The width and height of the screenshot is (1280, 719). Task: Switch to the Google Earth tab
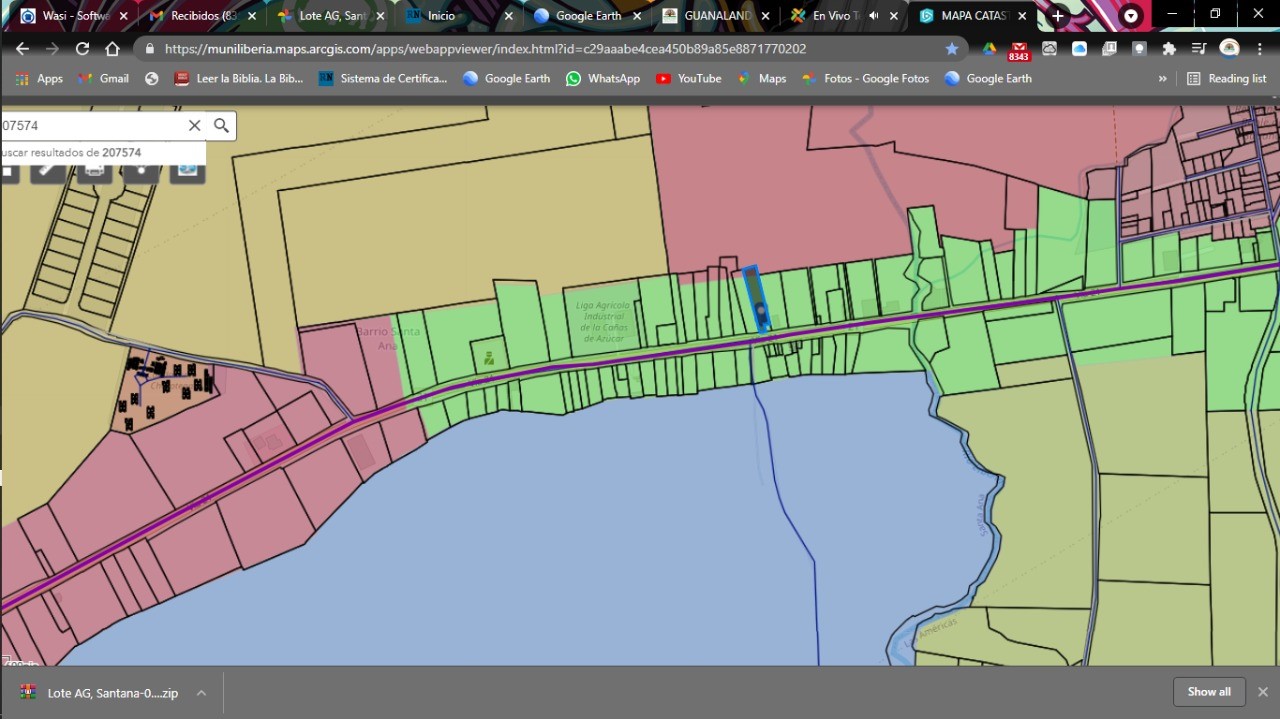coord(588,15)
